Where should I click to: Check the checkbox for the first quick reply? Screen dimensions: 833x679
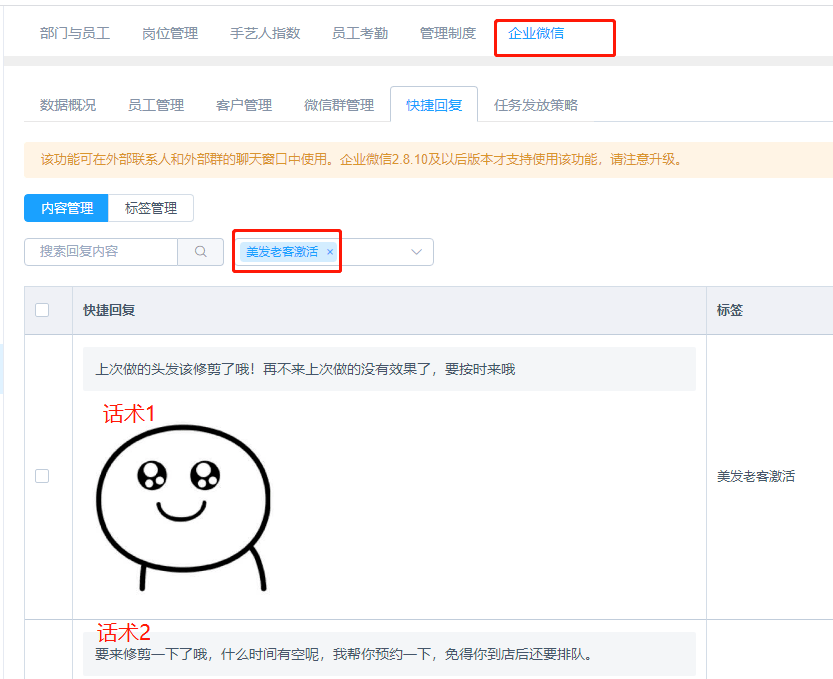(x=42, y=476)
